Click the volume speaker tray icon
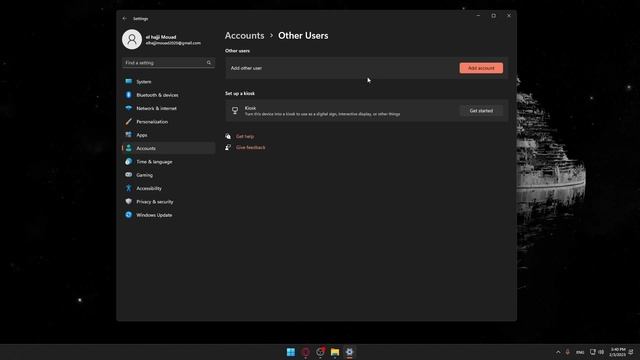Image resolution: width=640 pixels, height=360 pixels. (x=601, y=352)
